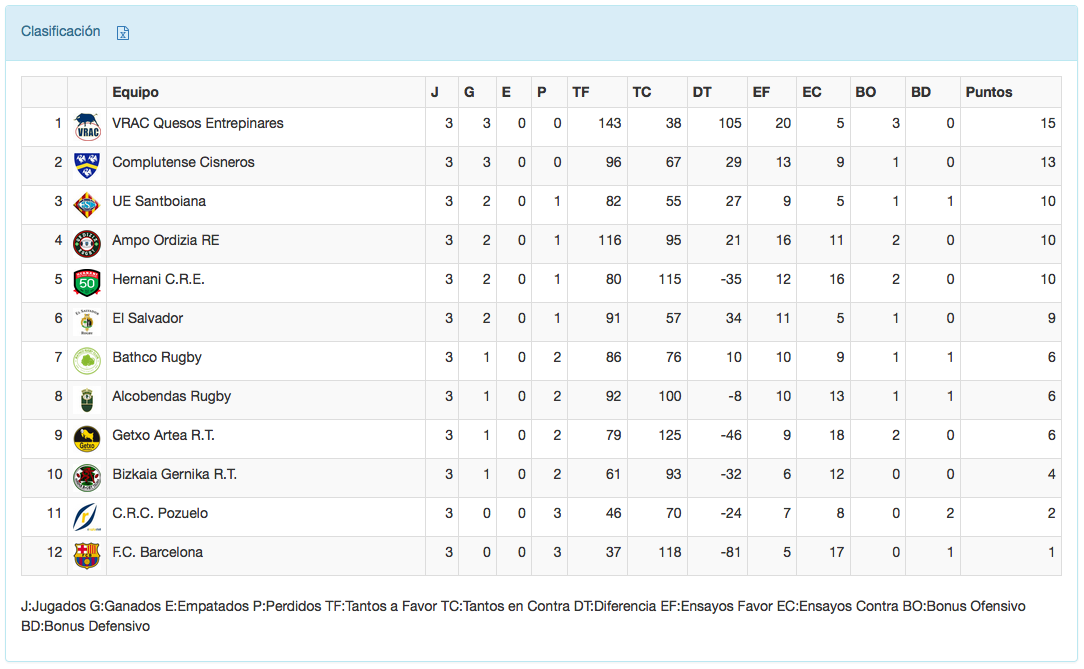This screenshot has width=1084, height=669.
Task: Click the Complutense Cisneros team crest
Action: [x=87, y=166]
